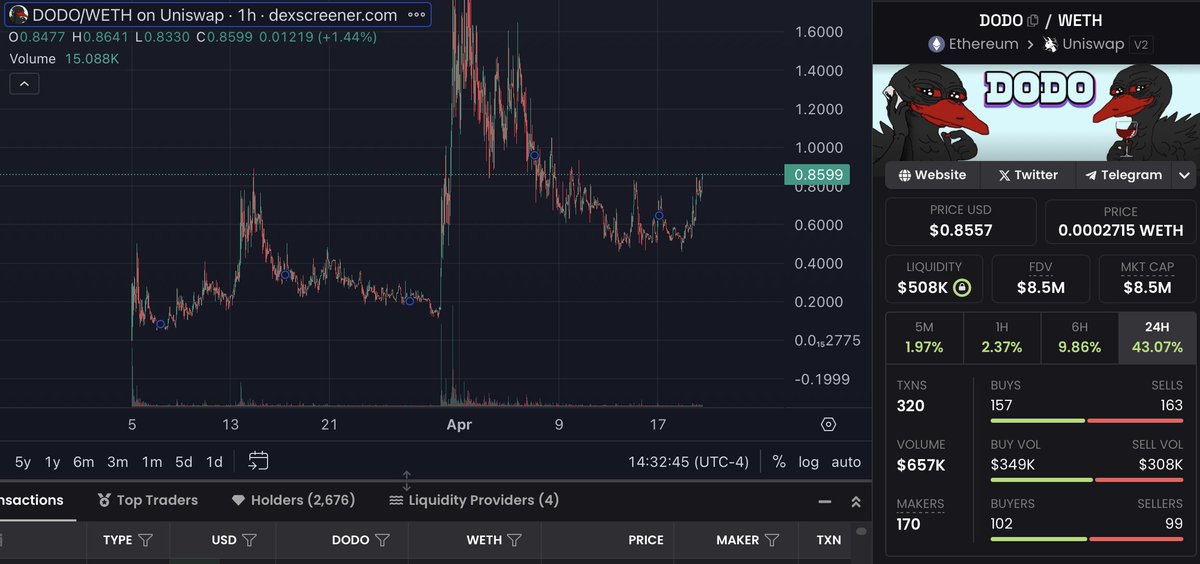
Task: Select the 6H timeframe stats tab
Action: (1079, 337)
